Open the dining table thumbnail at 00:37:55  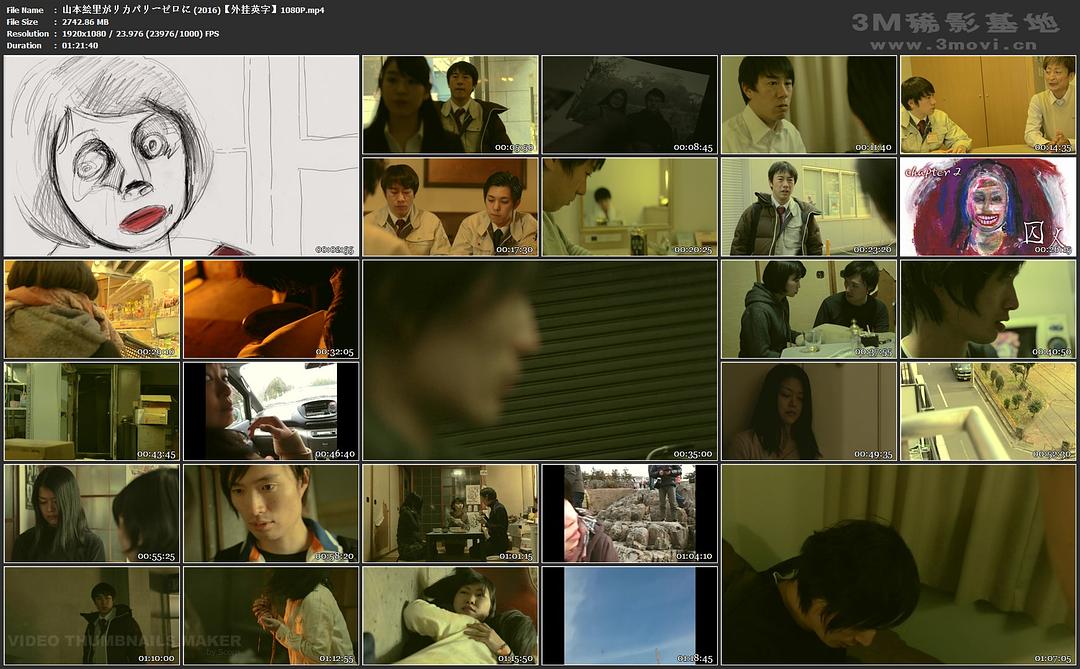[x=808, y=309]
